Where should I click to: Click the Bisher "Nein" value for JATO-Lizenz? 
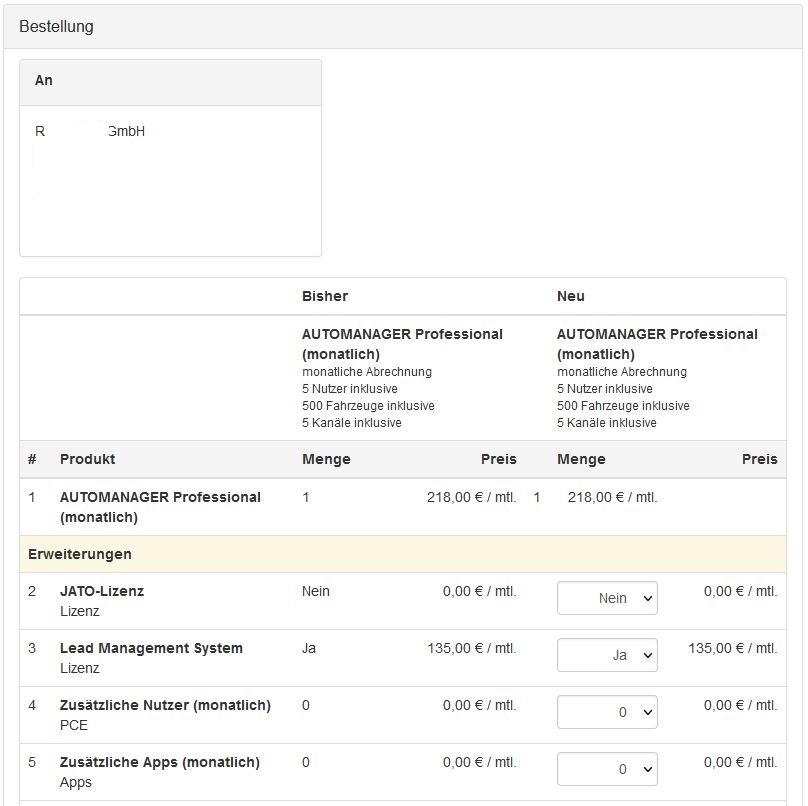(x=316, y=591)
